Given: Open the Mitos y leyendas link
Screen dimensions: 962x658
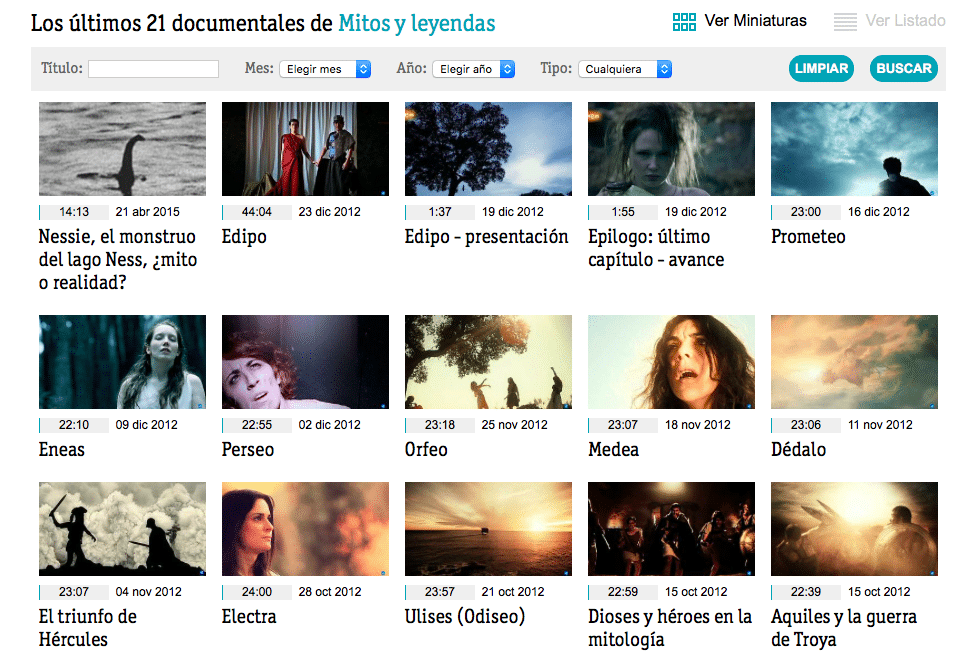Looking at the screenshot, I should click(416, 23).
